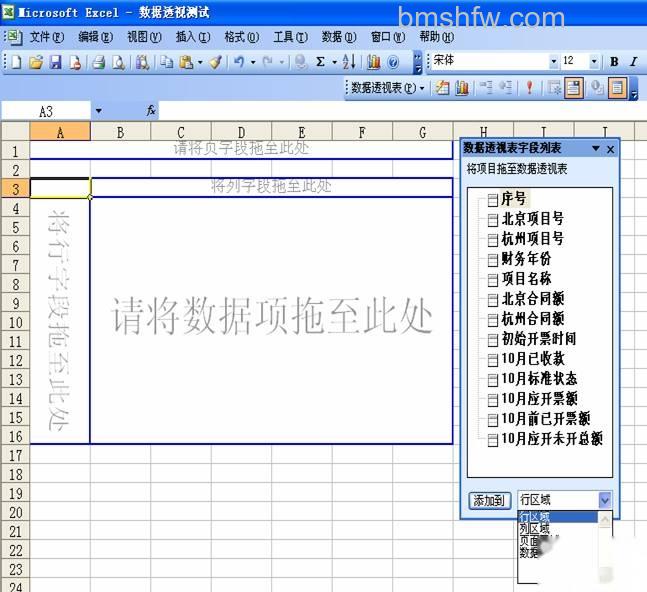Run spelling check or research tool
Viewport: 647px width, 592px height.
pos(142,63)
